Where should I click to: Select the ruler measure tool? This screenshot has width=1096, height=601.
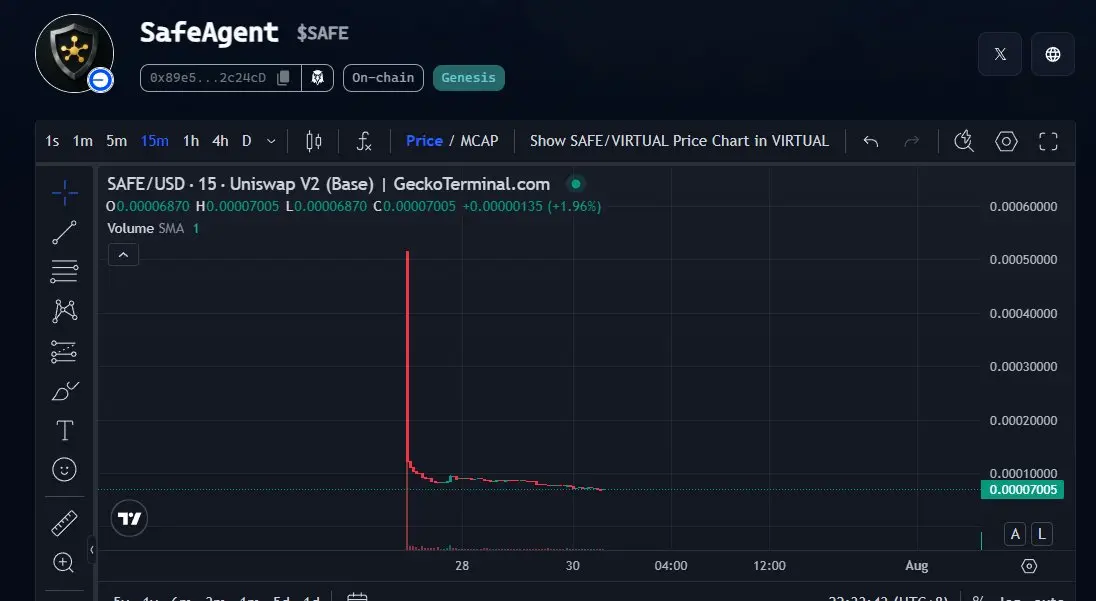coord(64,523)
